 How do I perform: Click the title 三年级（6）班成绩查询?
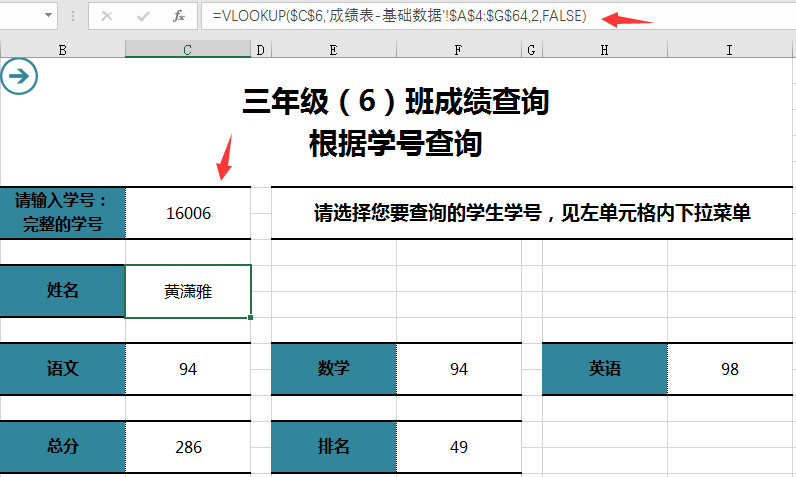(x=395, y=101)
